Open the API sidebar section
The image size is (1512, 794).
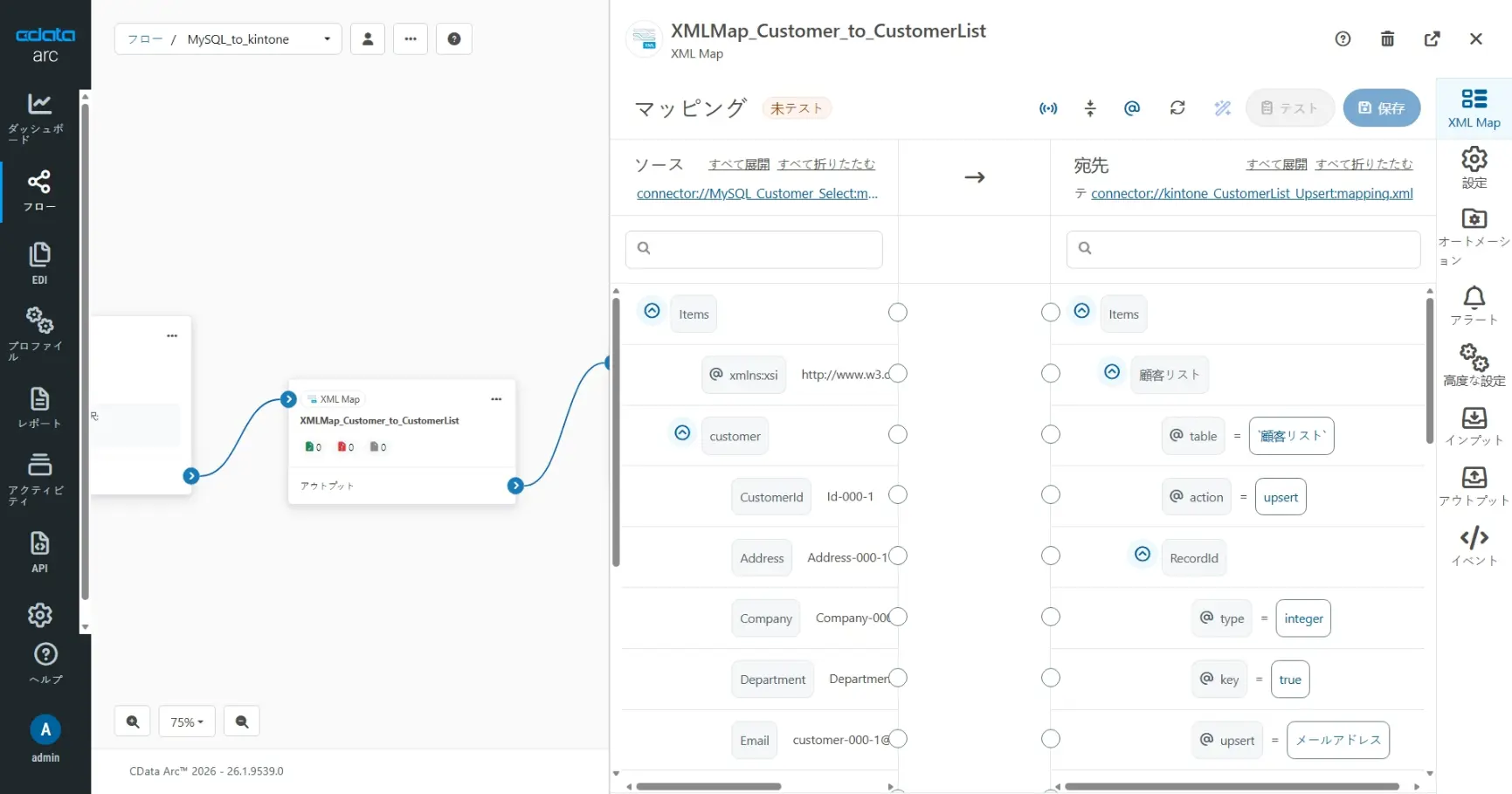pyautogui.click(x=39, y=552)
